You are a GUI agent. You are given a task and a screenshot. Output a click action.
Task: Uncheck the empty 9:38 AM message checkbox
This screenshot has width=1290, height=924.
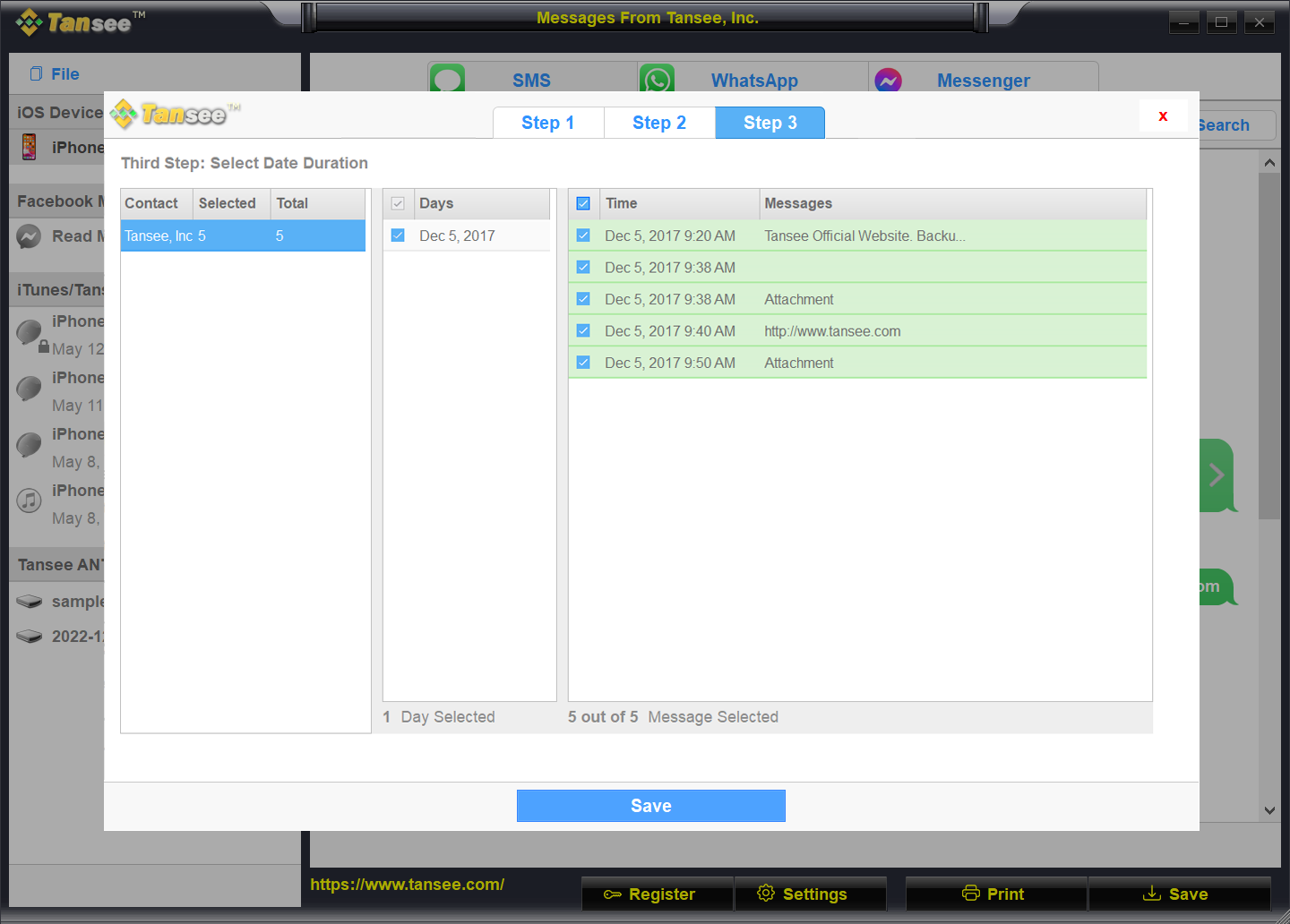click(583, 267)
